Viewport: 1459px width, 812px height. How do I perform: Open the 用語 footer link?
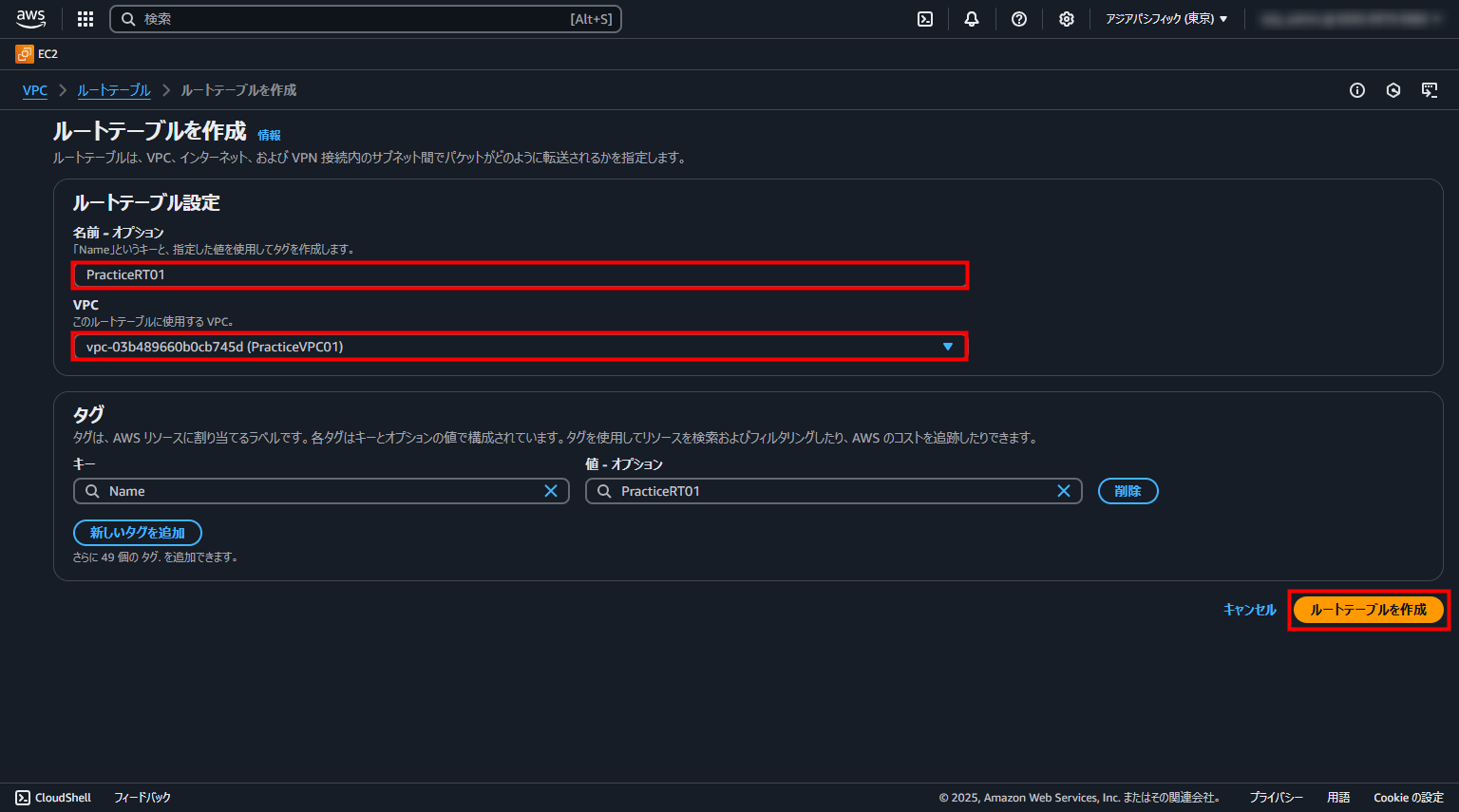(x=1338, y=798)
